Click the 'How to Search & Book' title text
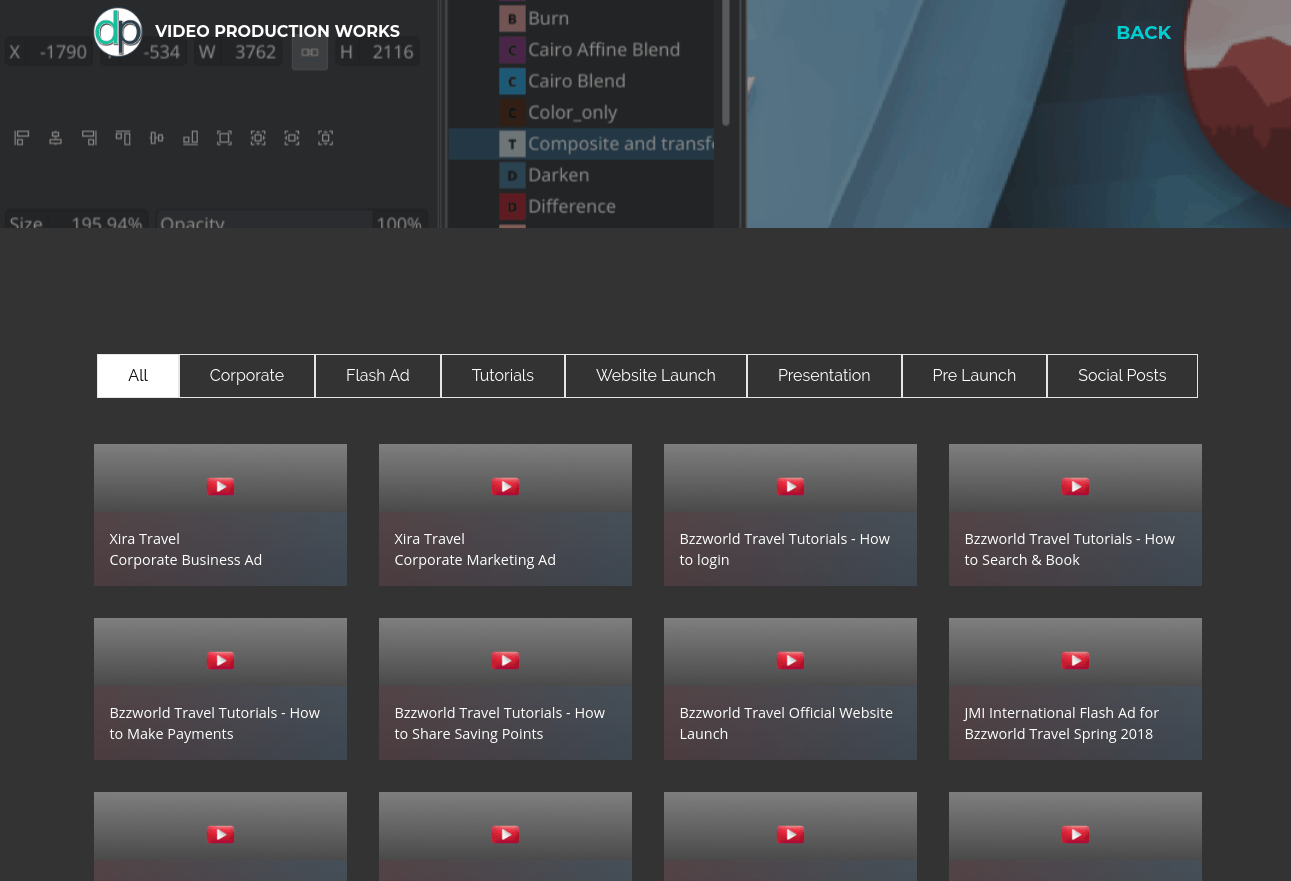 tap(1070, 549)
